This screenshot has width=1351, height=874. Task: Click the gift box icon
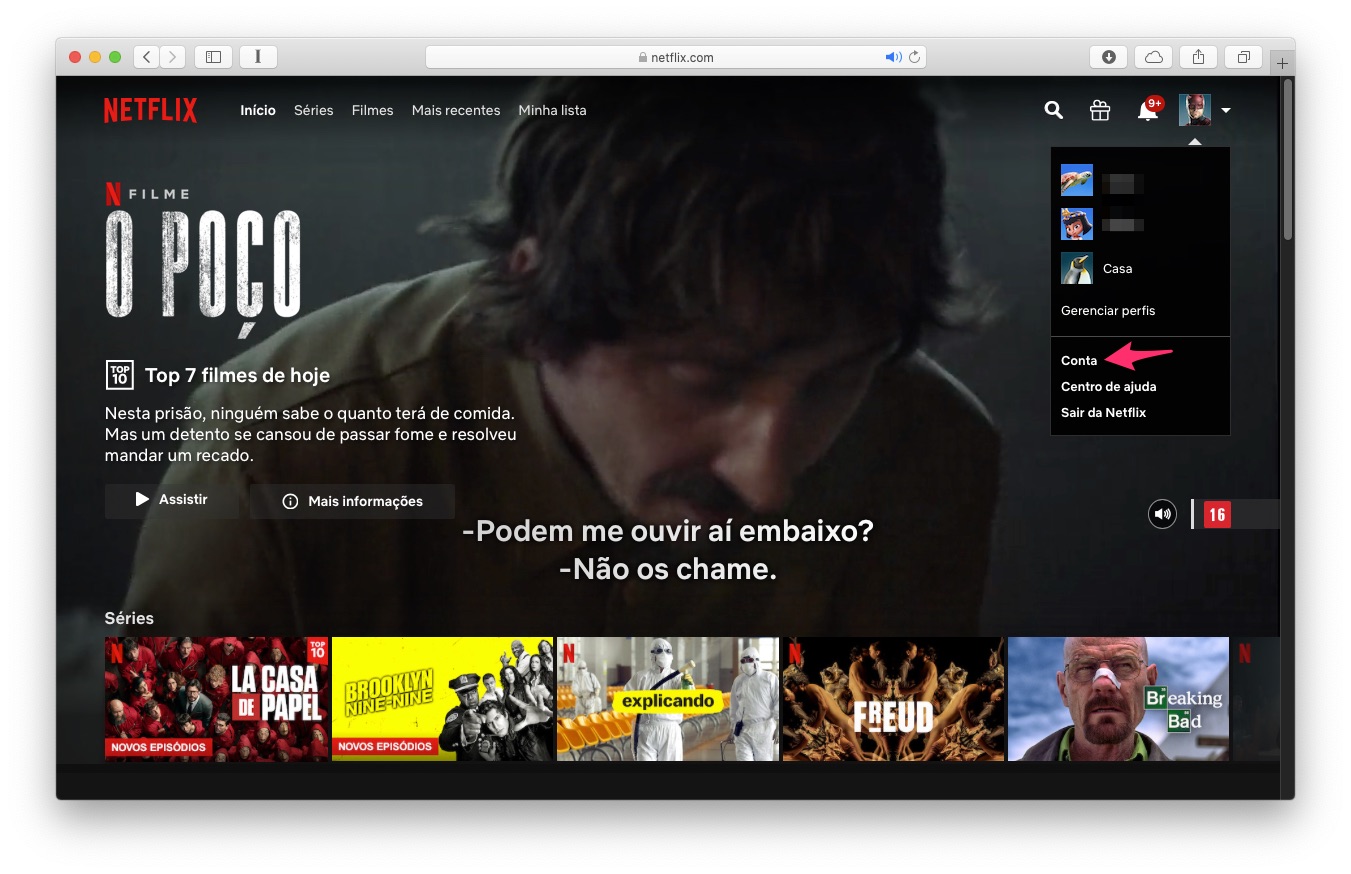pyautogui.click(x=1100, y=110)
